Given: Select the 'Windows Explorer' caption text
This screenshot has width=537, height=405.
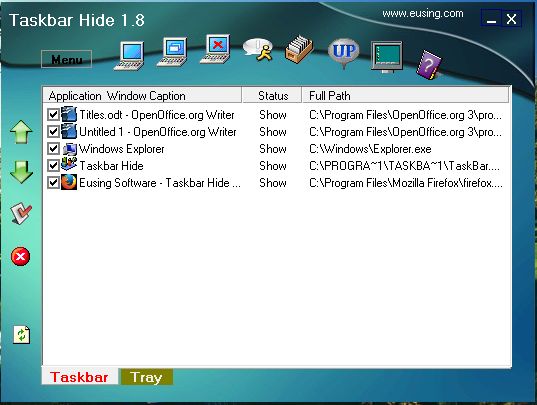Looking at the screenshot, I should (x=122, y=149).
